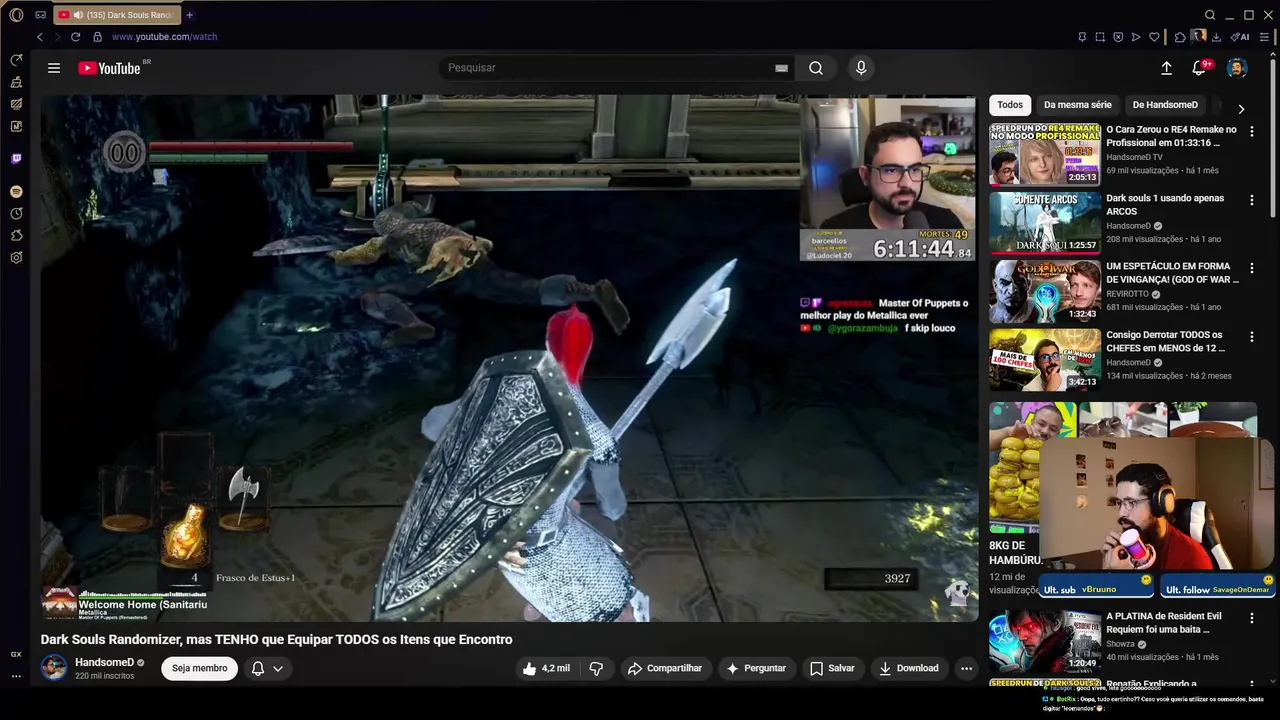Screen dimensions: 1280x720
Task: View site security padlock info
Action: [97, 37]
